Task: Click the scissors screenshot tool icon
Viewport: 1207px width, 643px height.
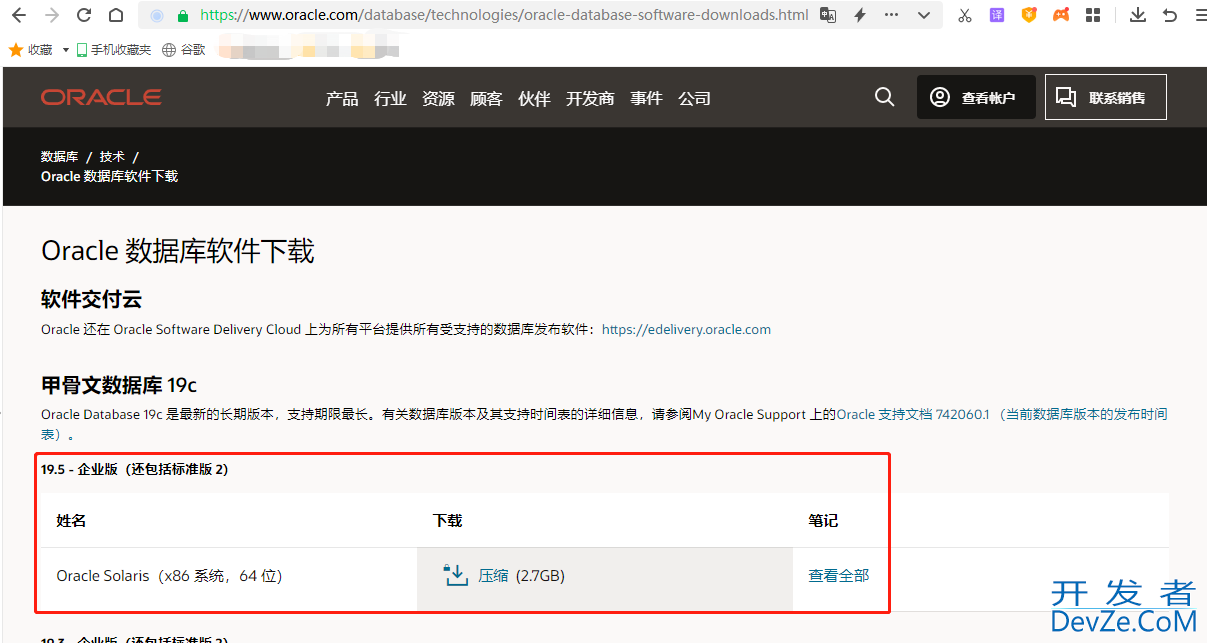Action: coord(964,15)
